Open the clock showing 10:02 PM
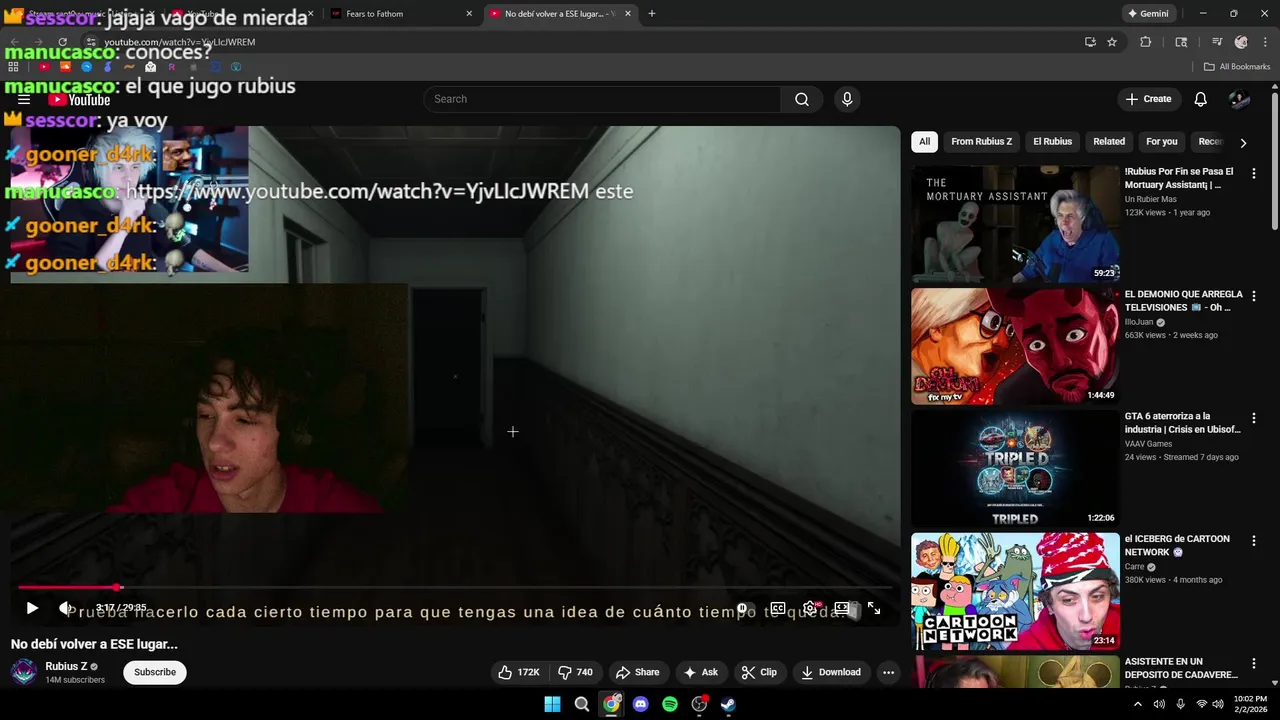1280x720 pixels. coord(1250,704)
